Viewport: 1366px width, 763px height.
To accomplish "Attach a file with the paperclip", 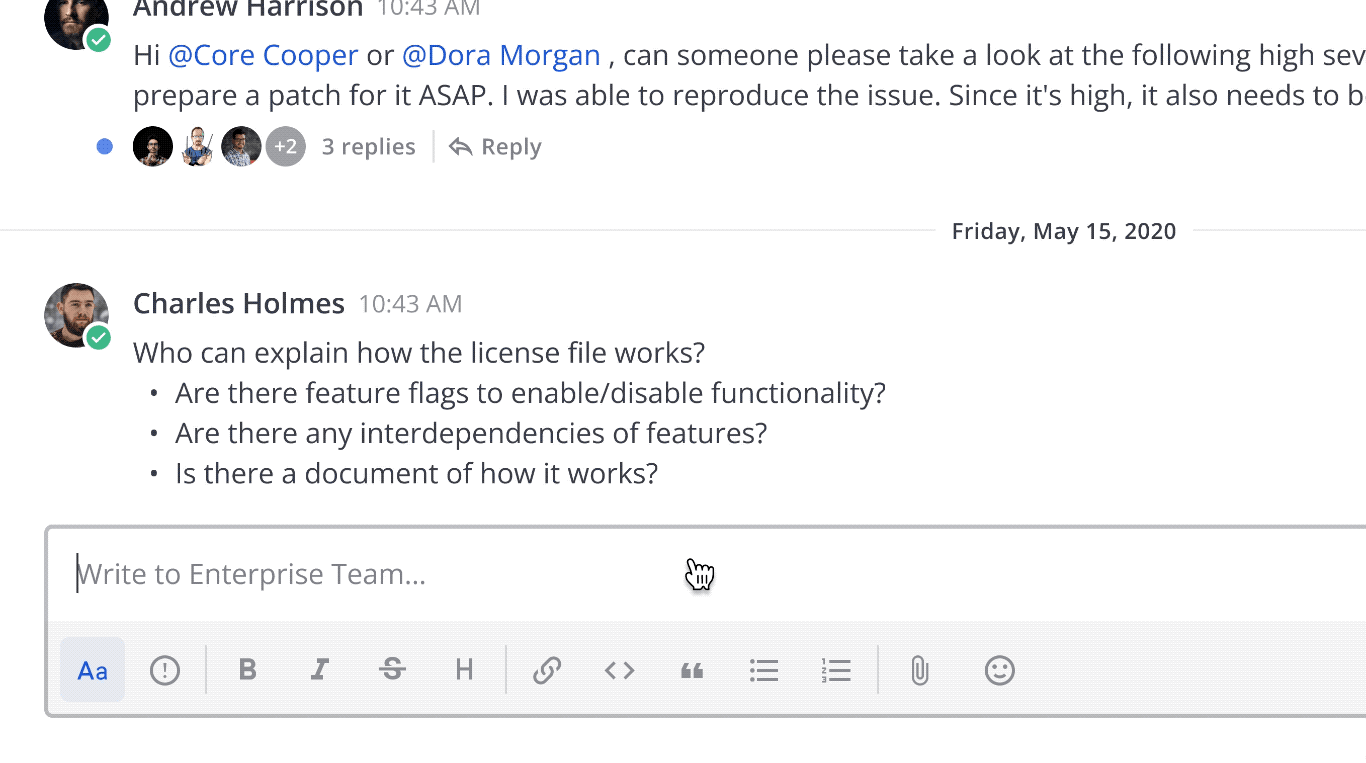I will point(920,670).
